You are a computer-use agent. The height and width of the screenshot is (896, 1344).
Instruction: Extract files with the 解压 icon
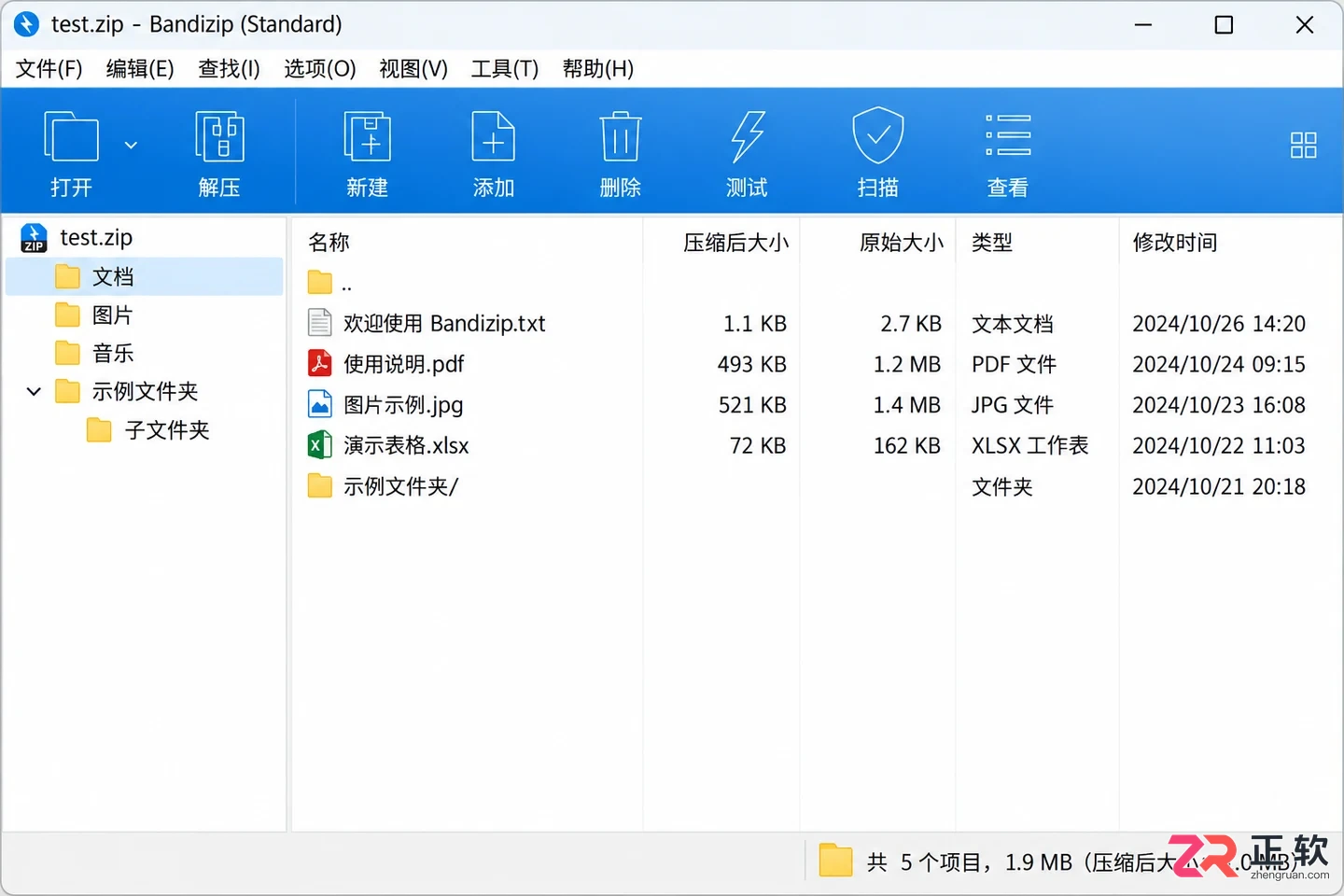point(219,153)
